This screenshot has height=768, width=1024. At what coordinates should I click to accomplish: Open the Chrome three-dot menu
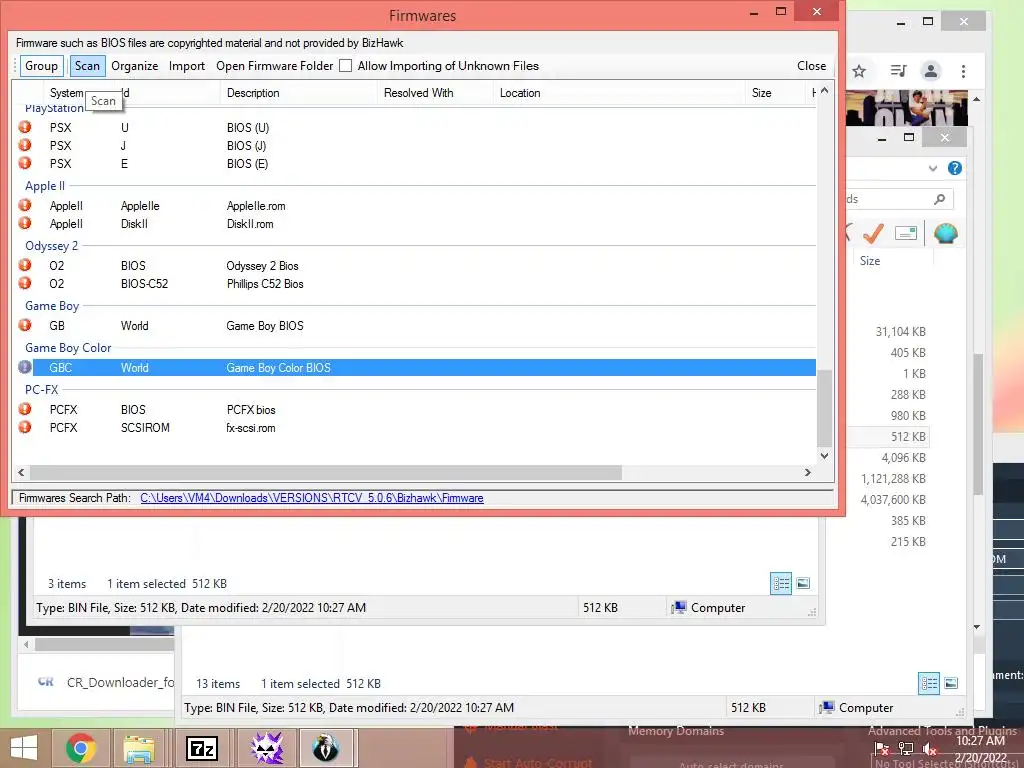coord(963,71)
